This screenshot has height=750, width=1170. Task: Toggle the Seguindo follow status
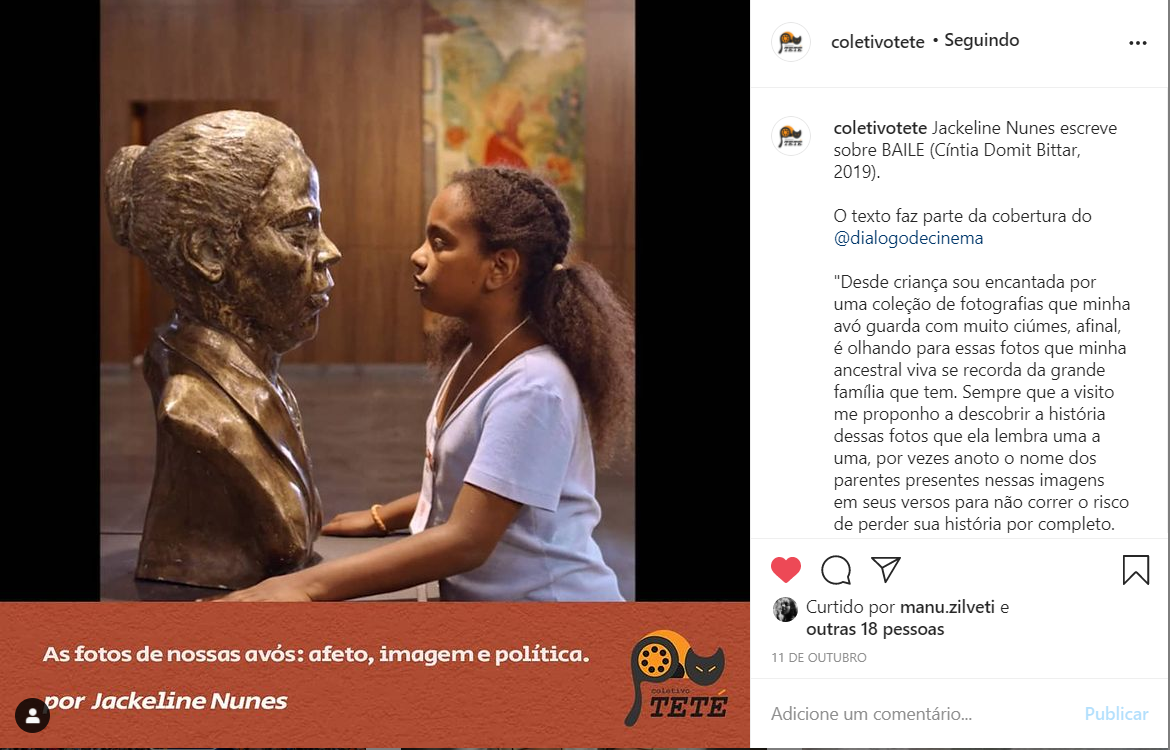[981, 40]
